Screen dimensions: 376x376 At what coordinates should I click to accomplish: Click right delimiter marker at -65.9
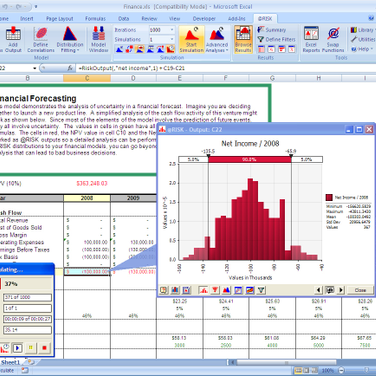point(291,155)
